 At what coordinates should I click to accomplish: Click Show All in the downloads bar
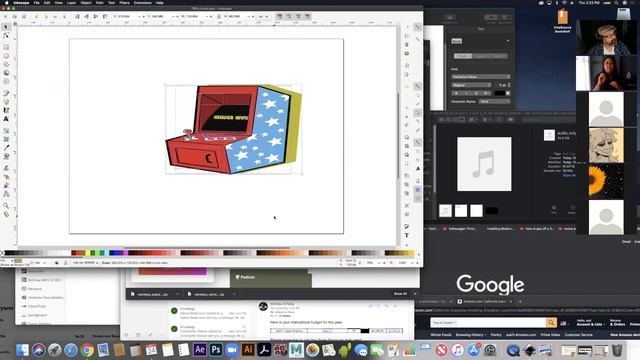click(x=400, y=293)
